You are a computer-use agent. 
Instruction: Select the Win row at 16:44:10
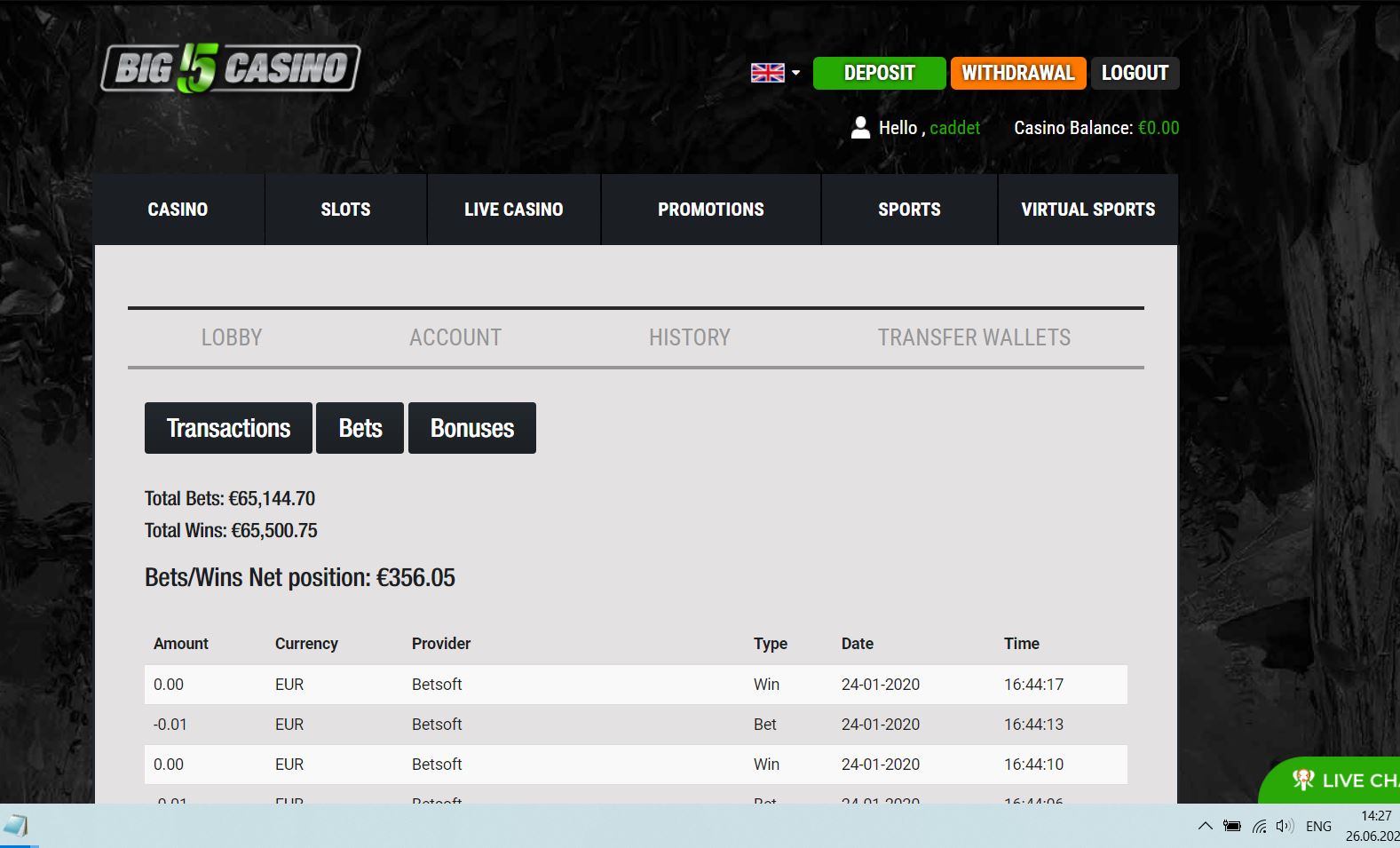[636, 765]
